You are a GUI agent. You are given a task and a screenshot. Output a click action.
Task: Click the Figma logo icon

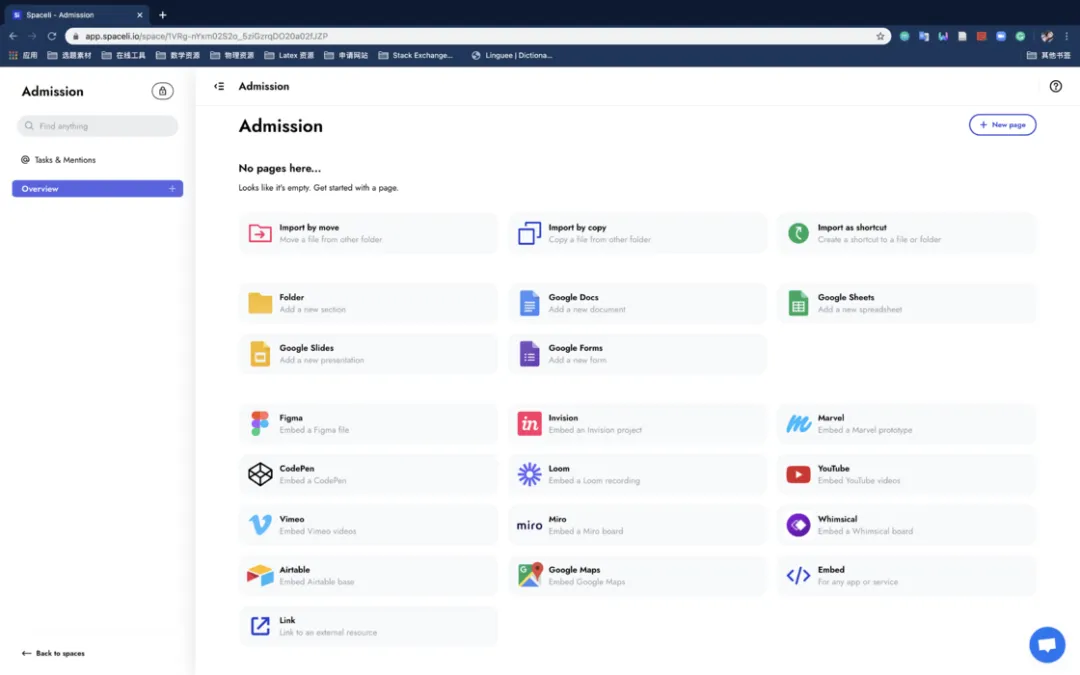(x=260, y=424)
